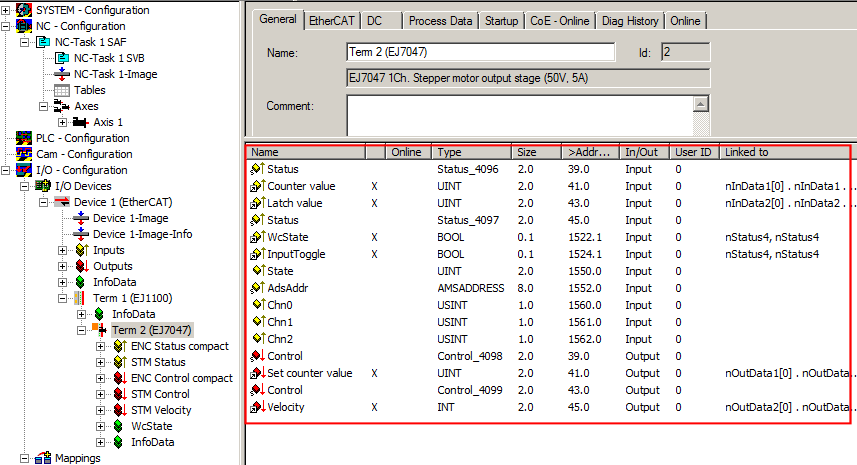This screenshot has height=465, width=857.
Task: Click the Velocity output variable icon
Action: click(257, 407)
